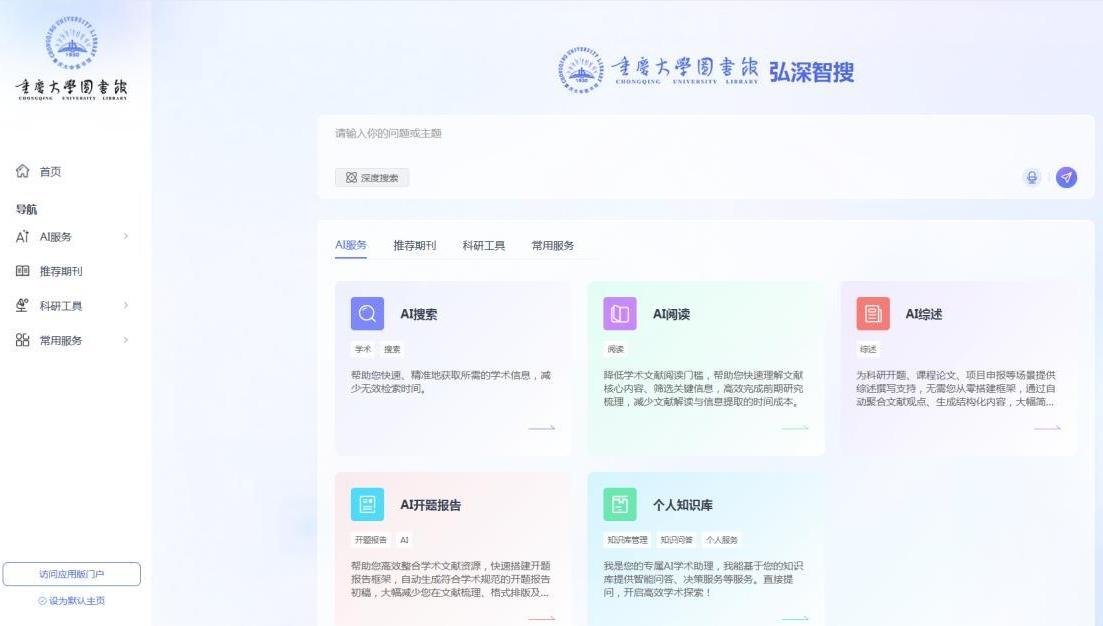Viewport: 1103px width, 626px height.
Task: Toggle the 深度搜索 deep search option
Action: (372, 178)
